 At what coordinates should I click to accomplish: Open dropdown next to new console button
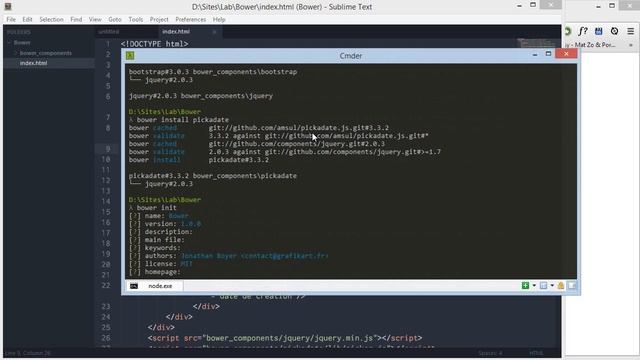tap(534, 286)
